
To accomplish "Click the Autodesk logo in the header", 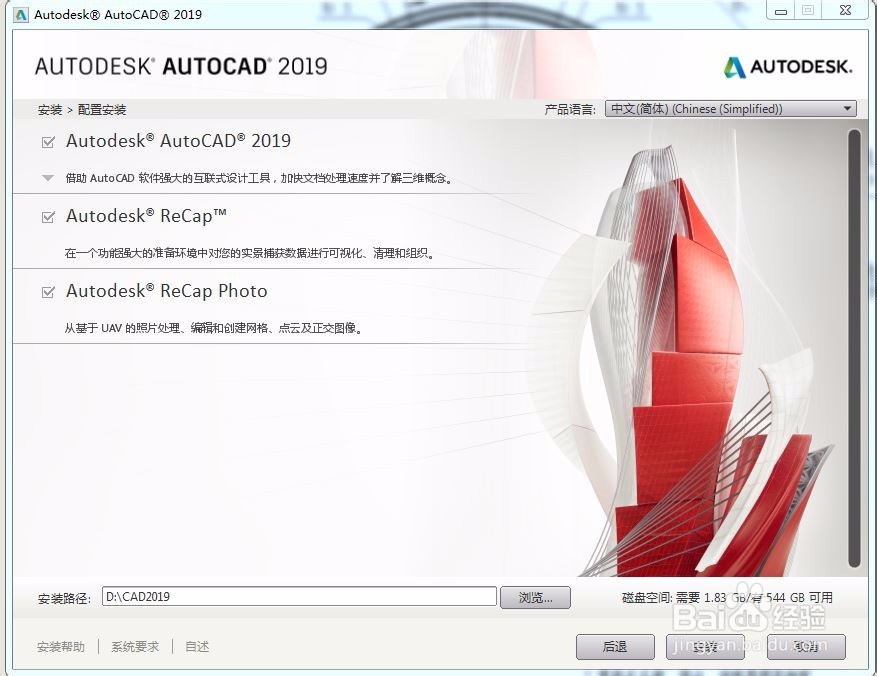I will tap(788, 67).
